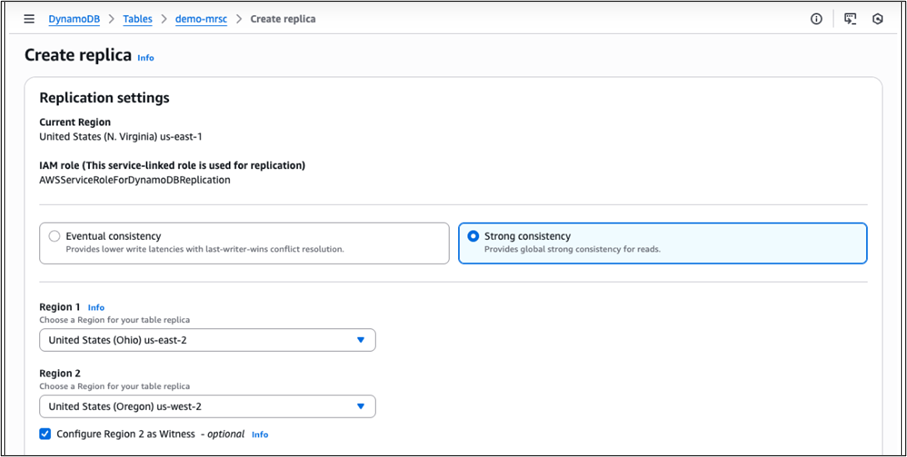The width and height of the screenshot is (907, 457).
Task: Uncheck Configure Region 2 as Witness
Action: (45, 434)
